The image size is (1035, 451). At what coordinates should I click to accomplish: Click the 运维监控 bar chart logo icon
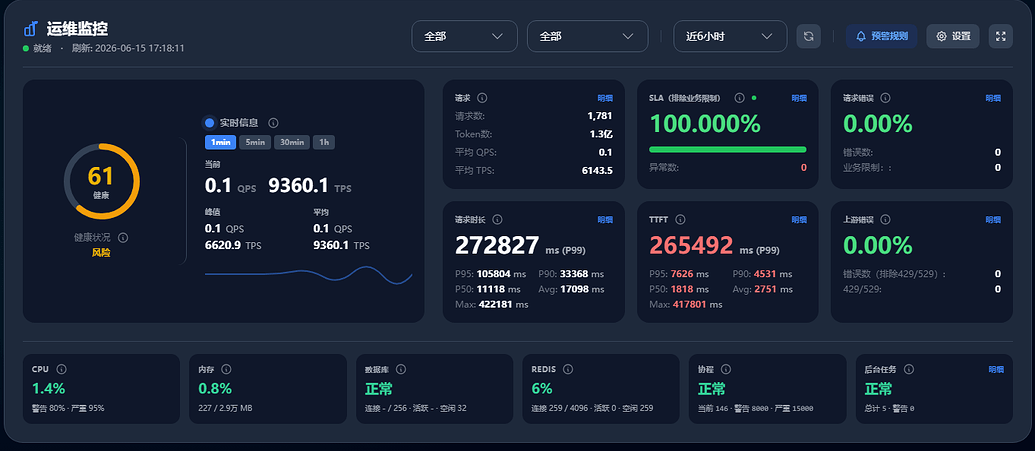tap(31, 28)
